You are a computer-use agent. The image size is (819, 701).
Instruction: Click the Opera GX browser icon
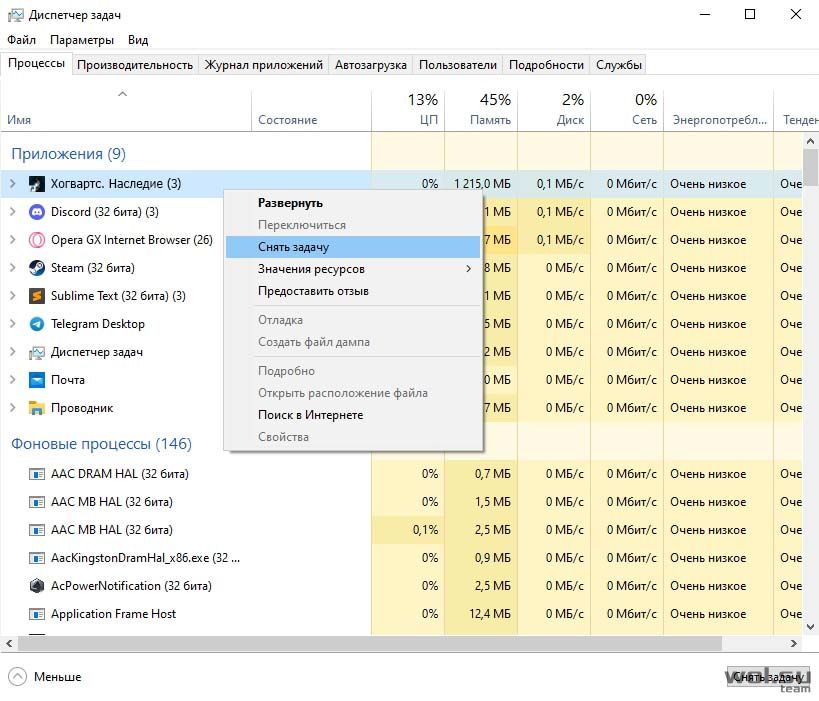tap(37, 240)
